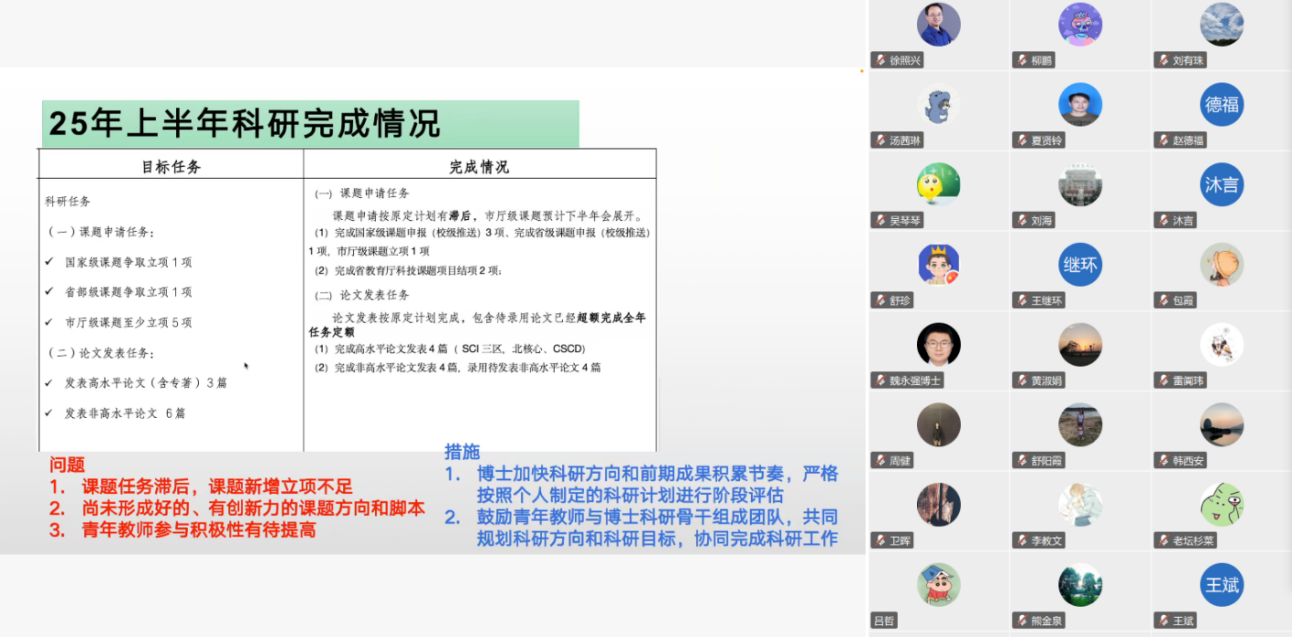This screenshot has width=1292, height=637.
Task: Select 舒珍's crowned cartoon avatar
Action: [x=938, y=264]
